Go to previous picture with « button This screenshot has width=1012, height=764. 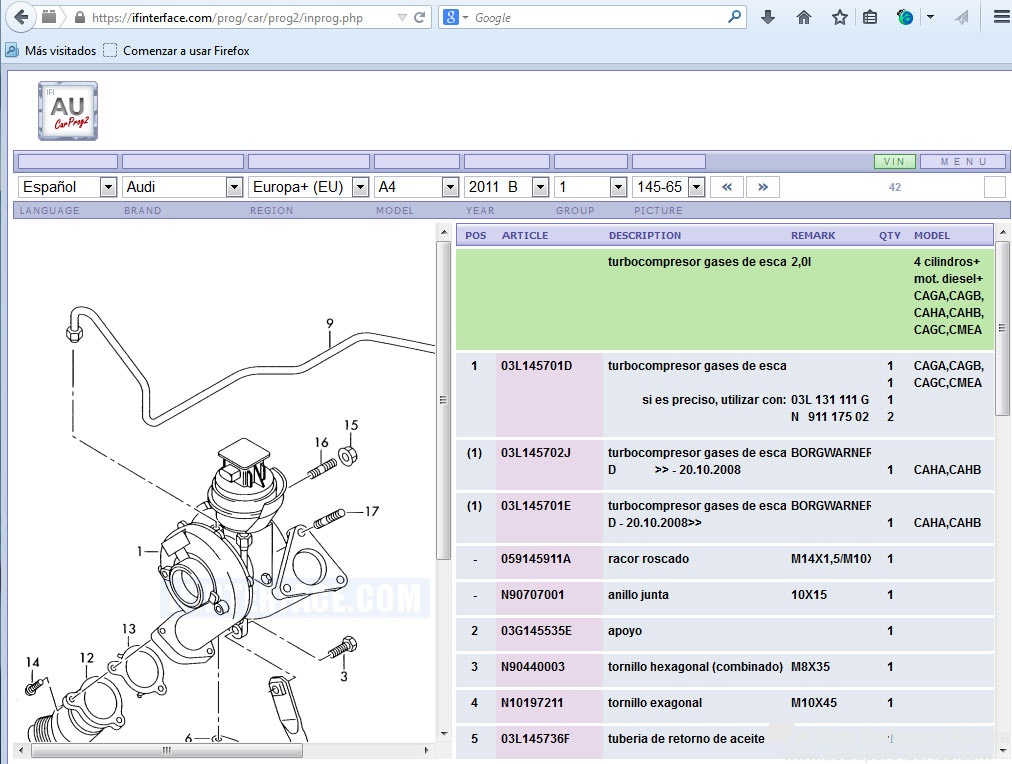point(727,187)
